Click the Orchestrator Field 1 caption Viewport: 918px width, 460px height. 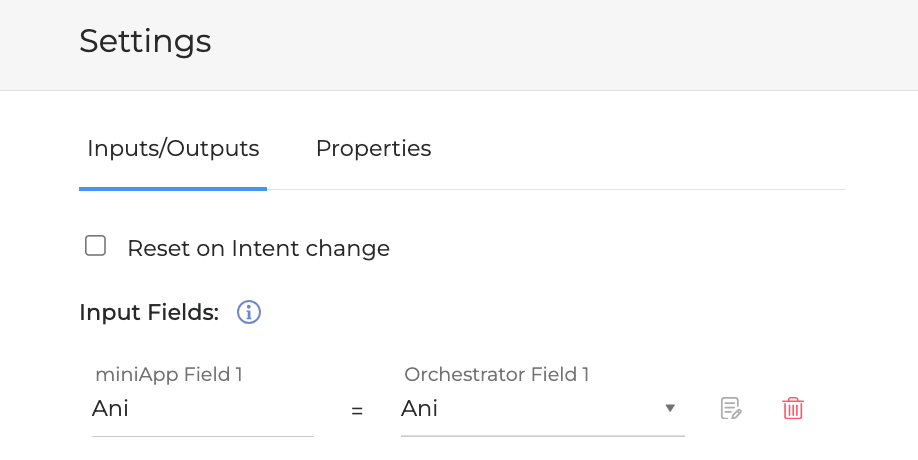pos(497,375)
